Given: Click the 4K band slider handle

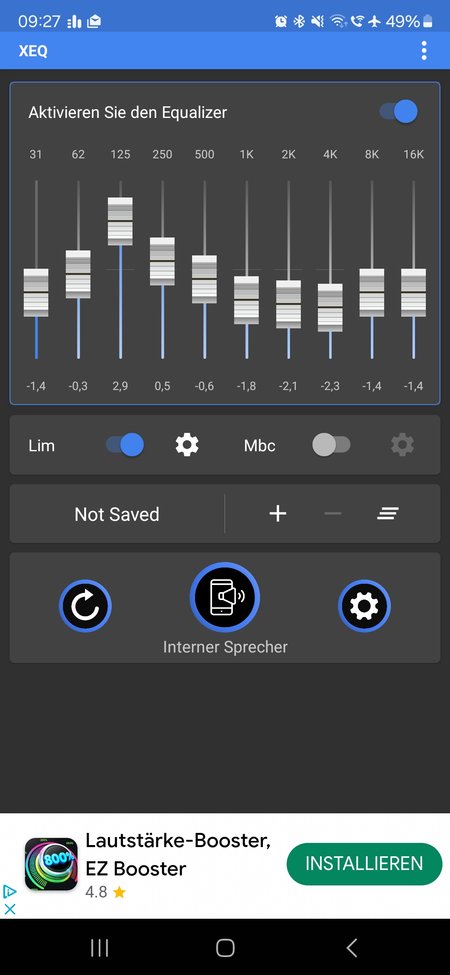Looking at the screenshot, I should tap(330, 308).
